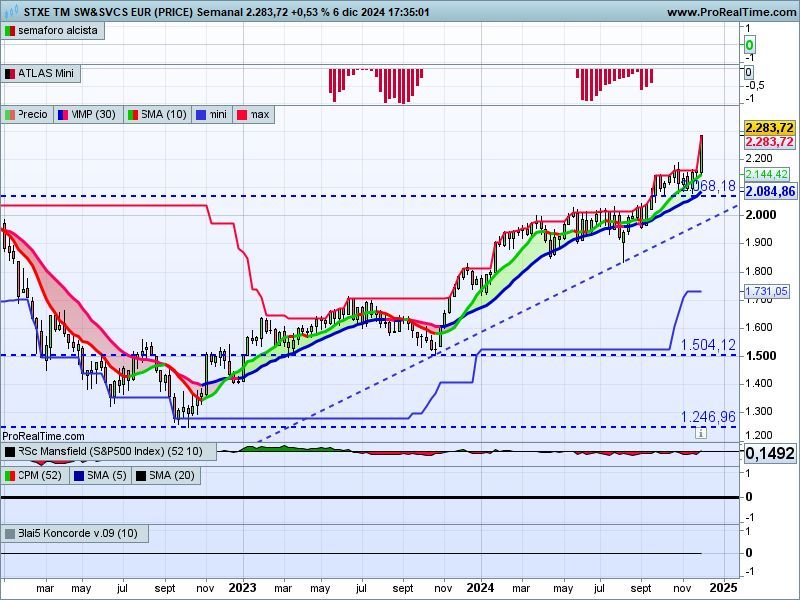
Task: Click the 2023 year label on time axis
Action: pos(242,588)
